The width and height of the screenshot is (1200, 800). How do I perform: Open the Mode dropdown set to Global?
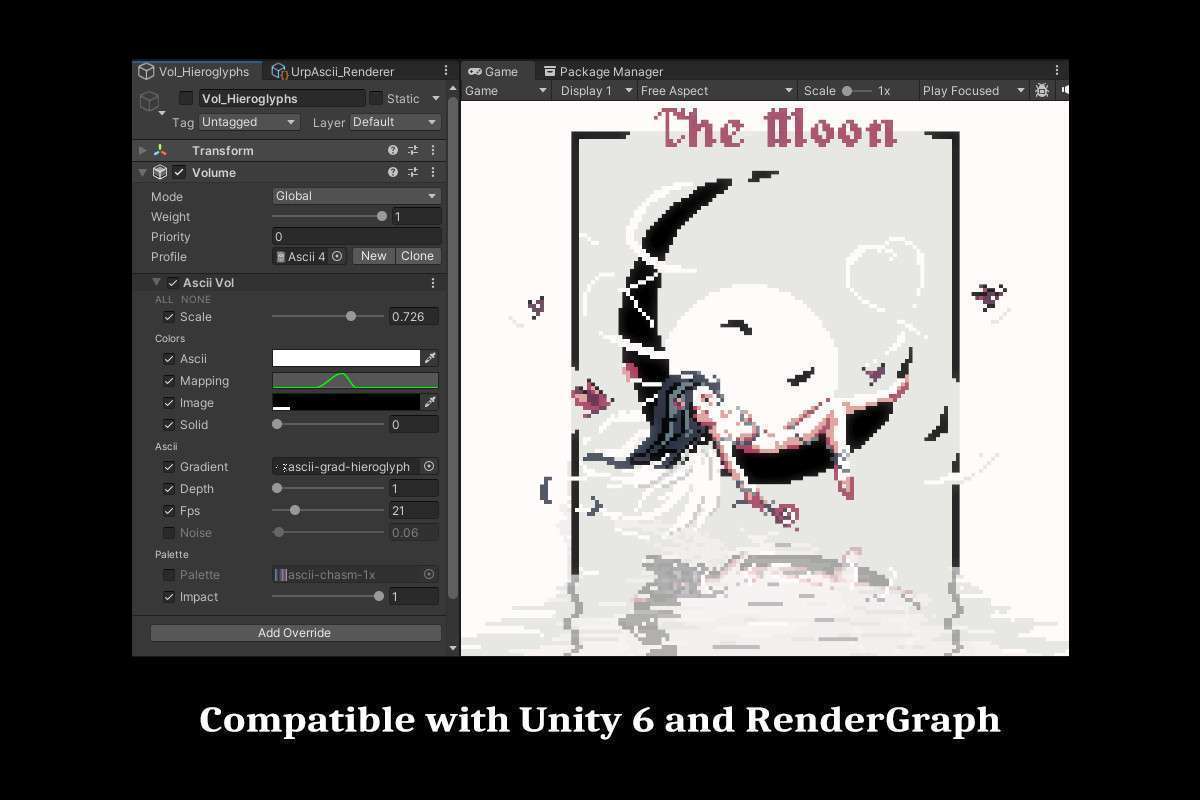coord(356,196)
